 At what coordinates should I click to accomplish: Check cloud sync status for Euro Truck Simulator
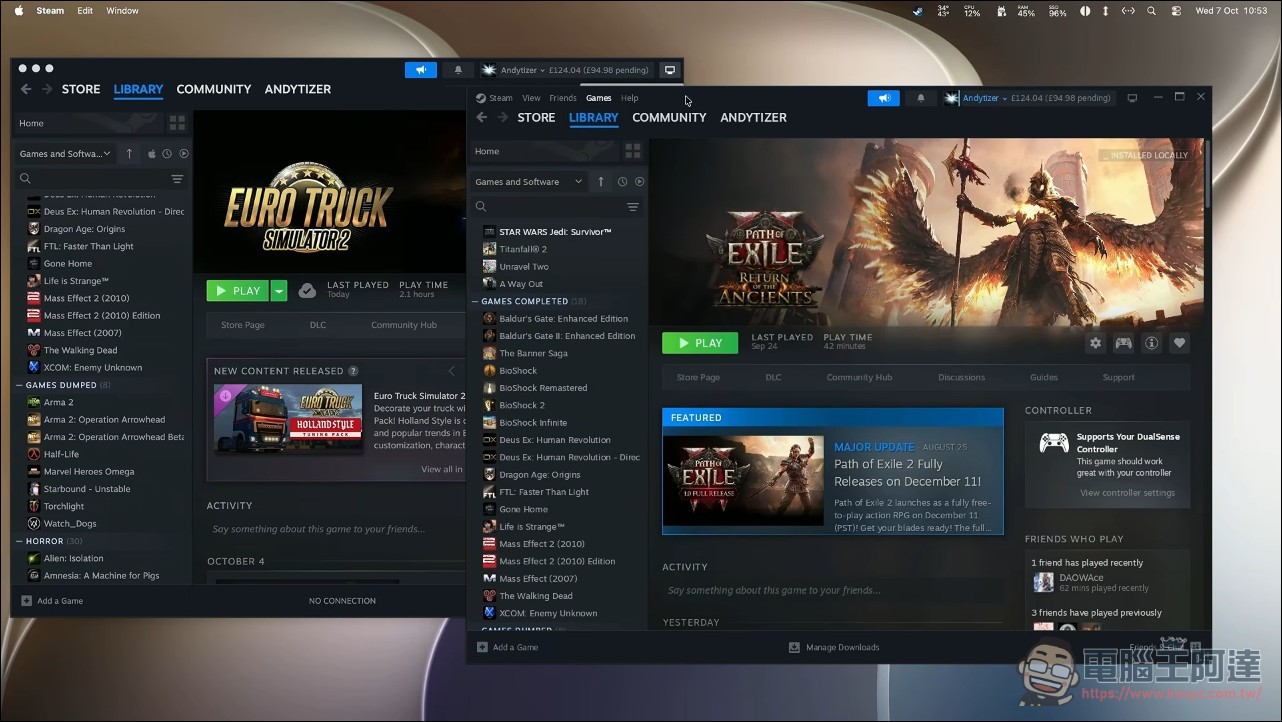coord(308,290)
